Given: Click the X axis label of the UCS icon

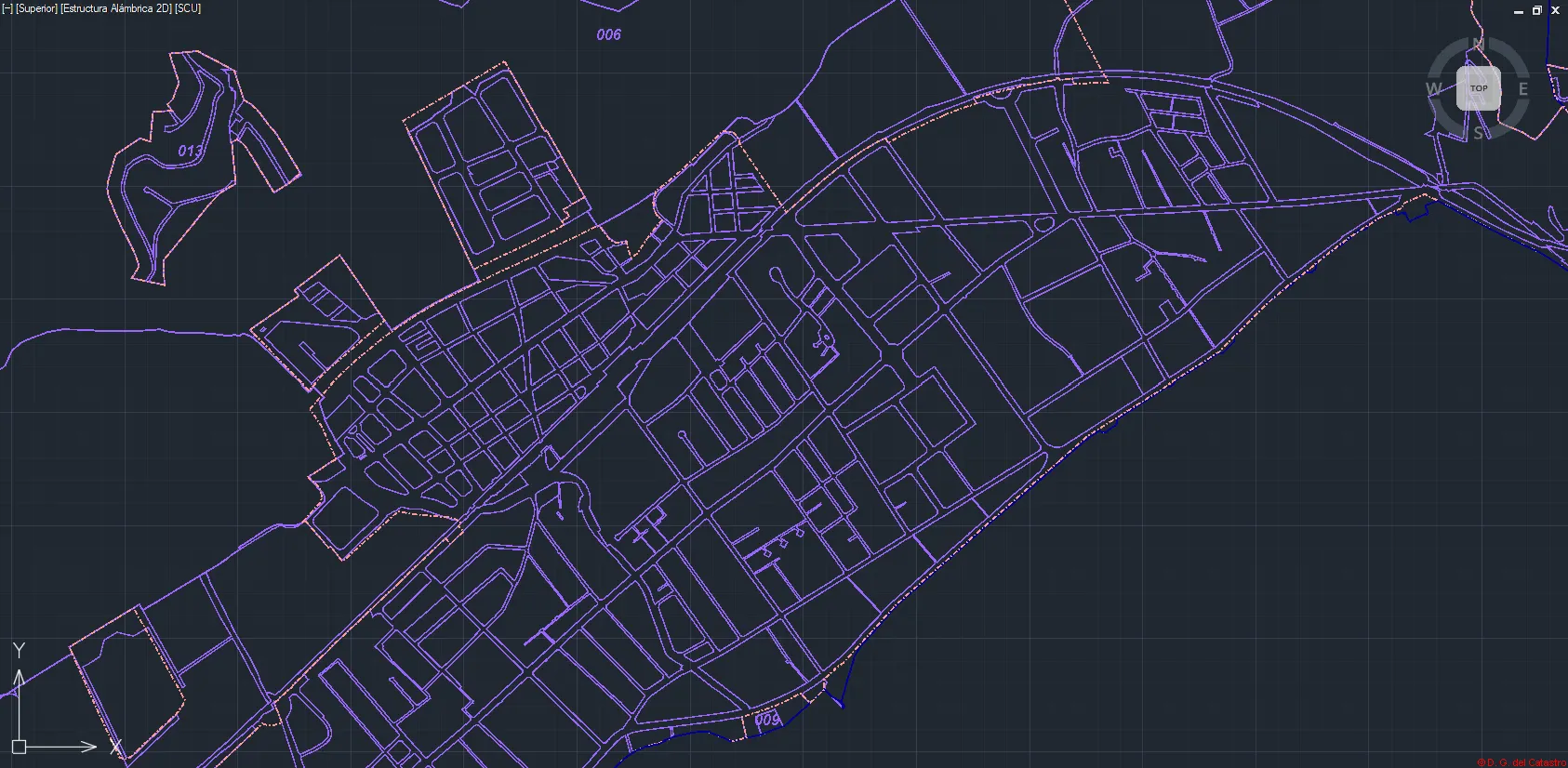Looking at the screenshot, I should coord(116,747).
